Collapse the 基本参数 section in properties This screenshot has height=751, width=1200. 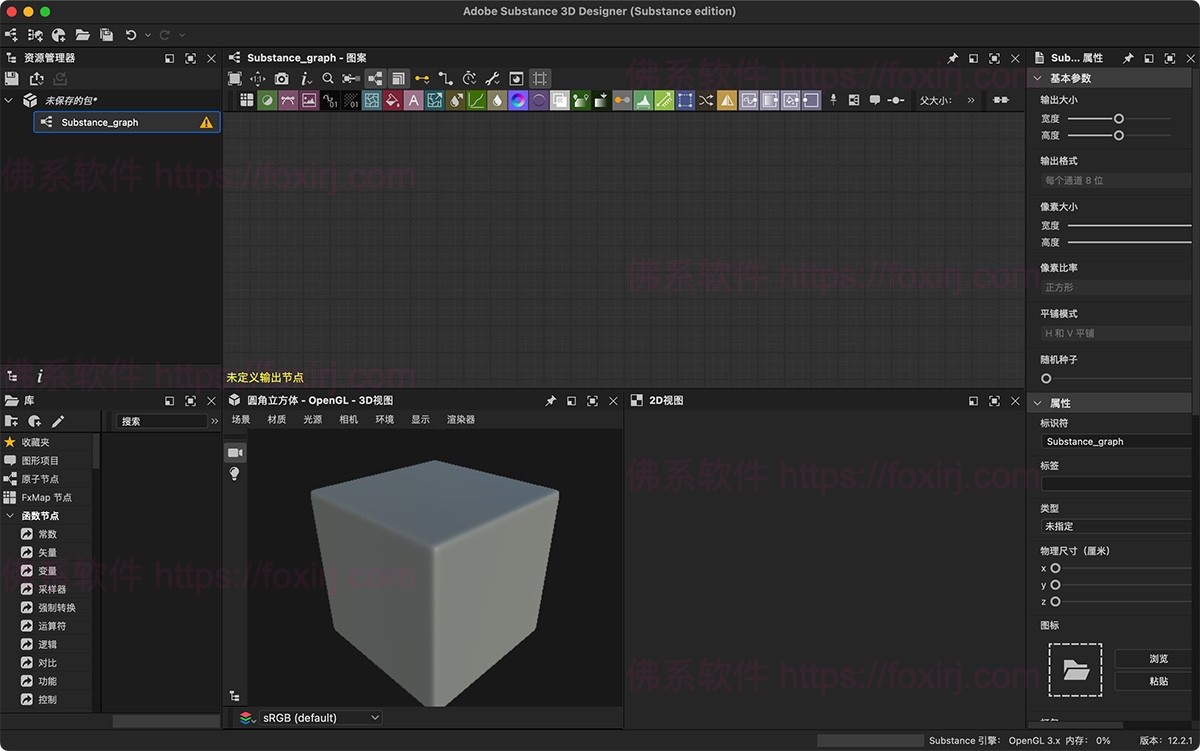click(x=1037, y=78)
